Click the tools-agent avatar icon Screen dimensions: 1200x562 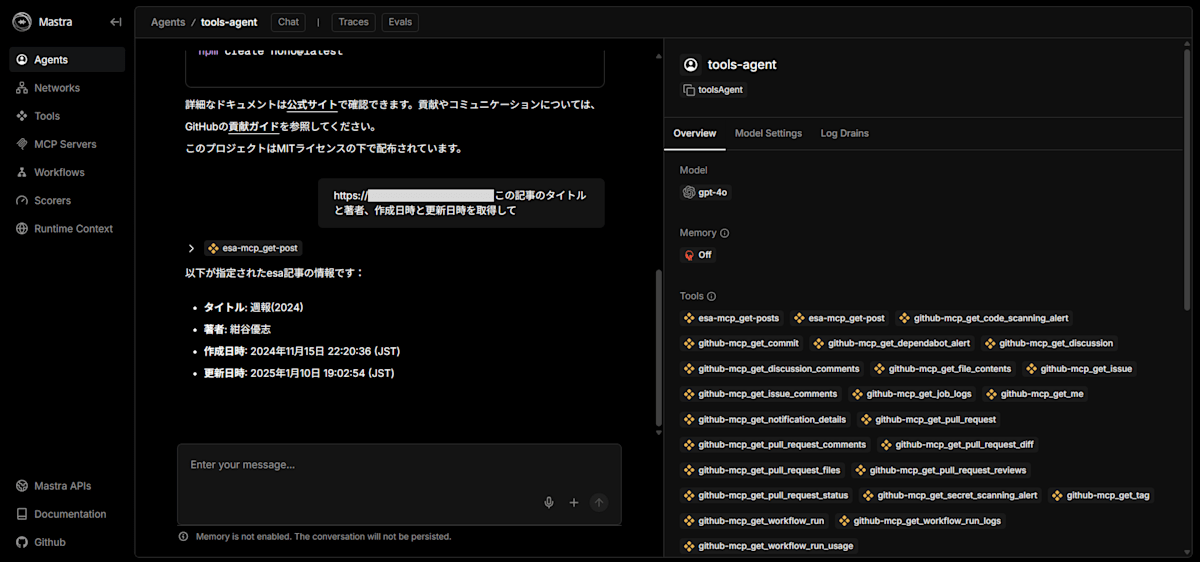(x=690, y=65)
